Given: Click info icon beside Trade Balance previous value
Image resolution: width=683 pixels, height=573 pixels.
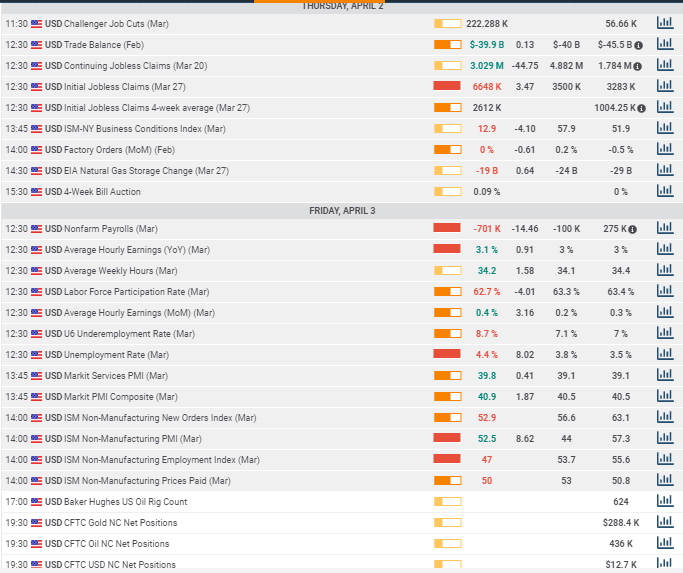Looking at the screenshot, I should pos(638,45).
